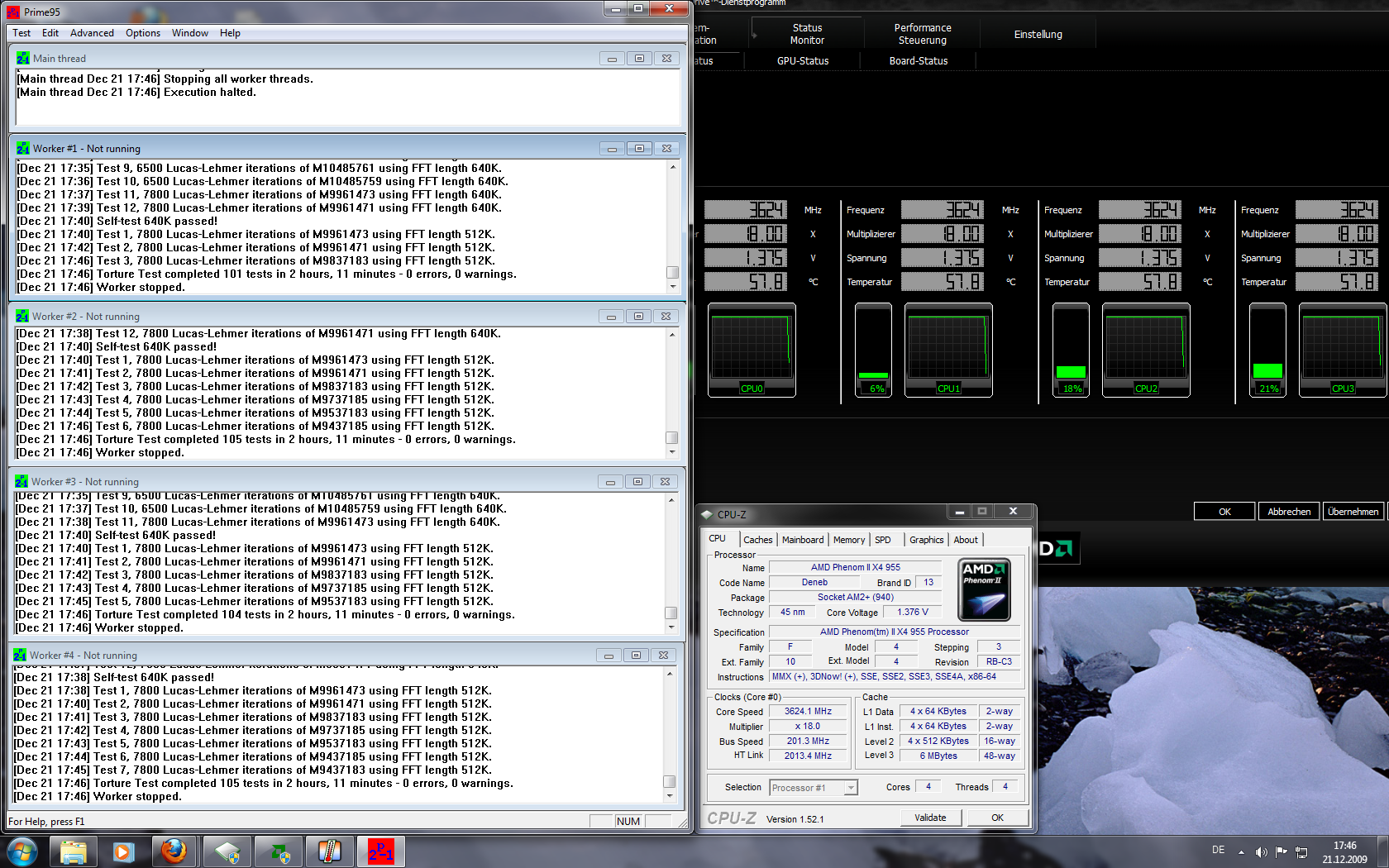This screenshot has height=868, width=1389.
Task: Click the Worker #3 window icon
Action: pyautogui.click(x=21, y=481)
